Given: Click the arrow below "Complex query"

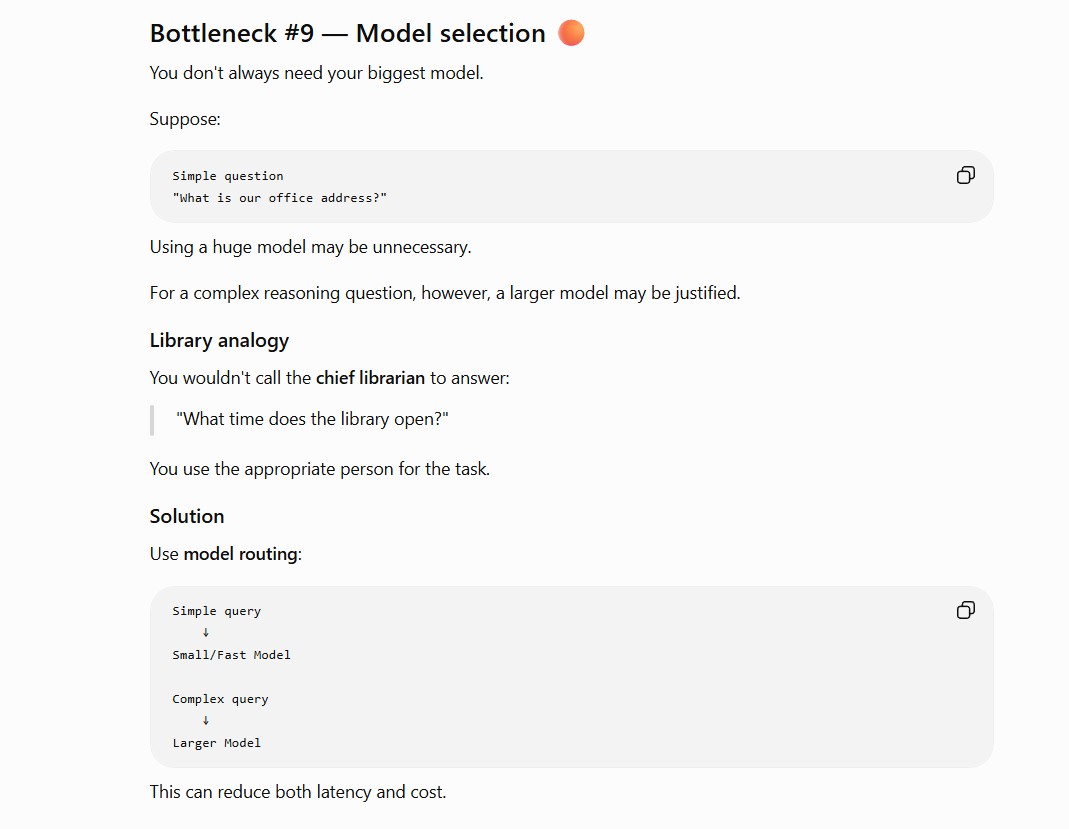Looking at the screenshot, I should (206, 721).
